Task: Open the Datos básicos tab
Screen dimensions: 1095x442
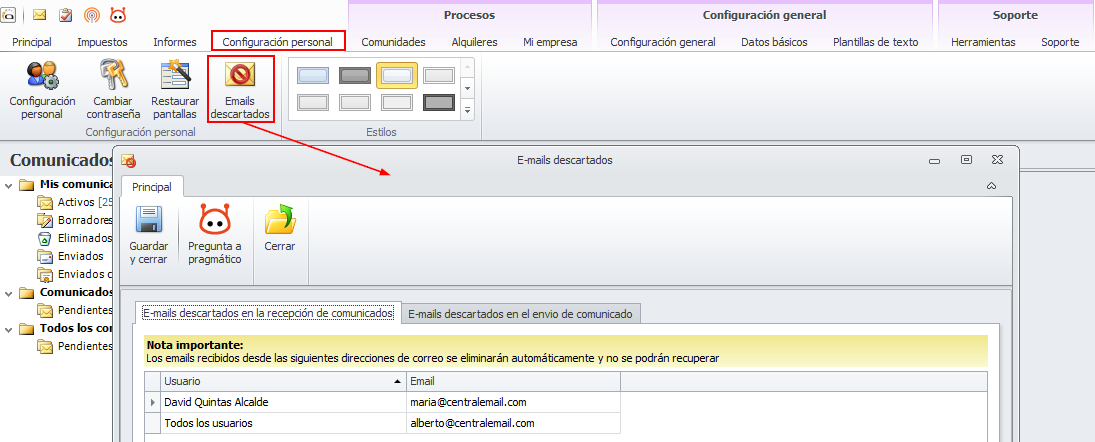Action: pos(774,42)
